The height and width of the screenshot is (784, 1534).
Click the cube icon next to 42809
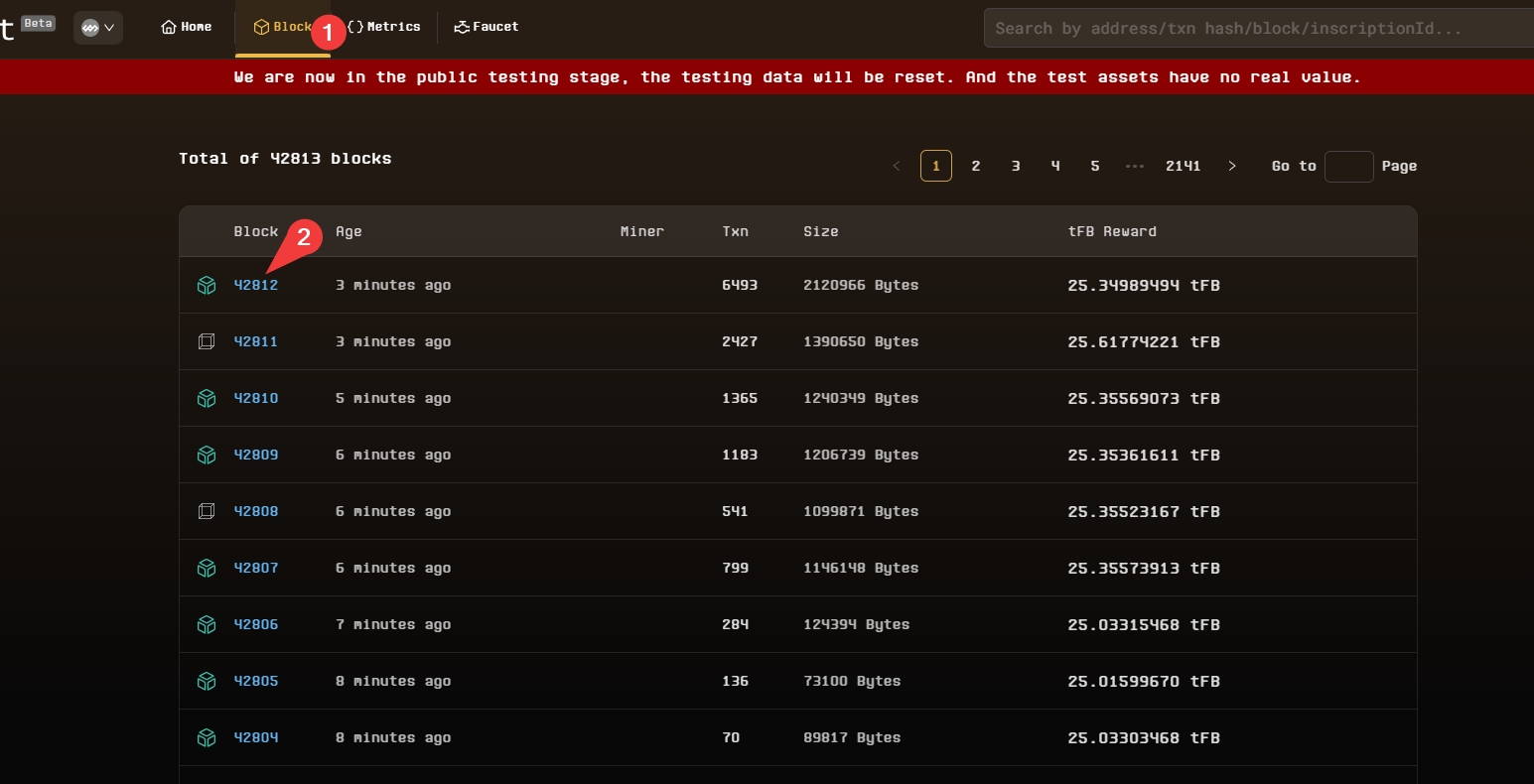click(x=207, y=456)
